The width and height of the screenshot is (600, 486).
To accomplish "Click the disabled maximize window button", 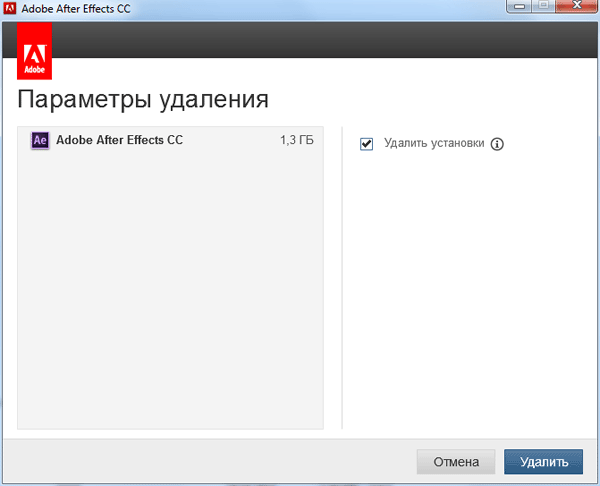I will pos(543,6).
